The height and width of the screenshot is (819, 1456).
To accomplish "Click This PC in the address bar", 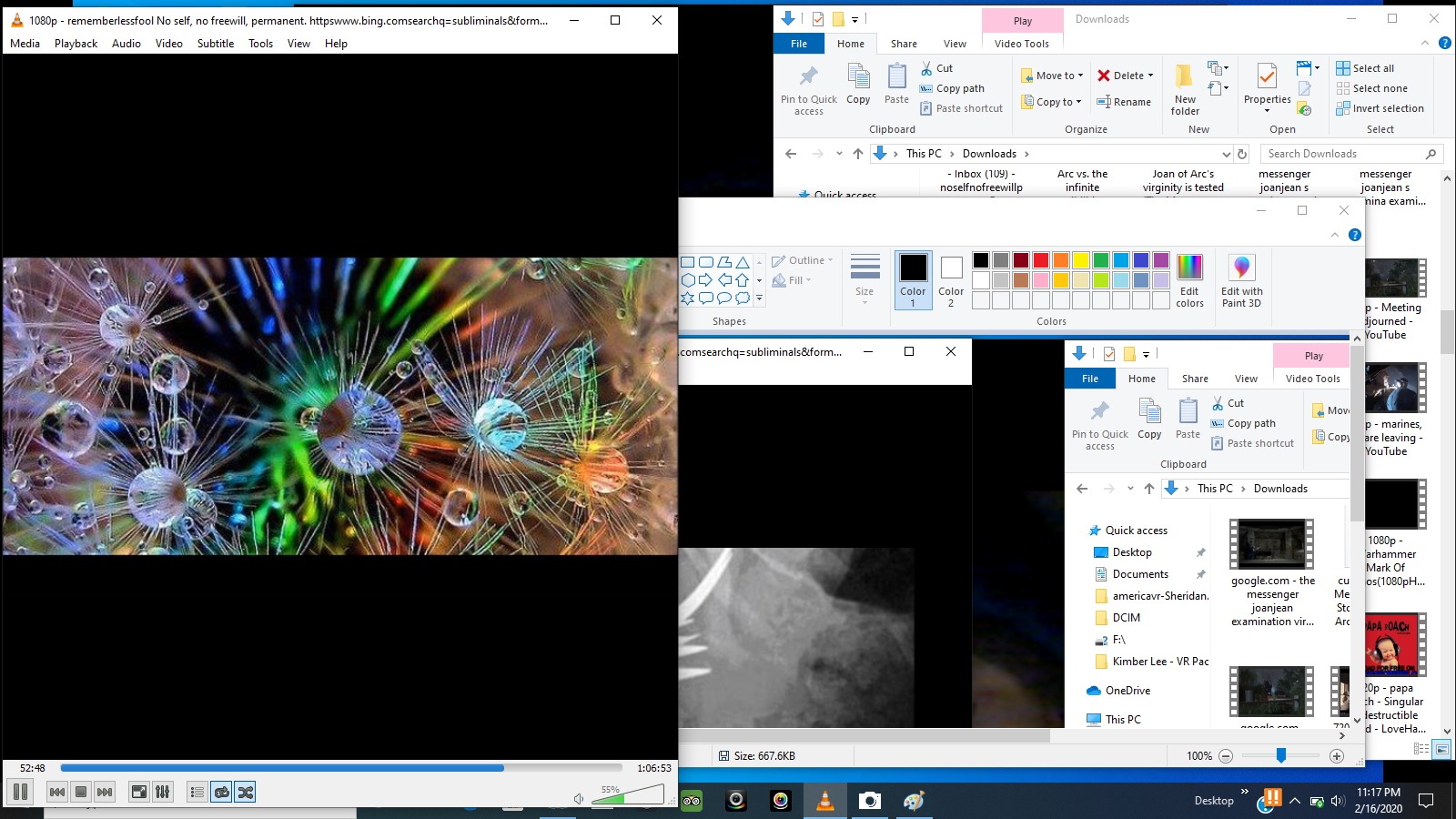I will (924, 154).
